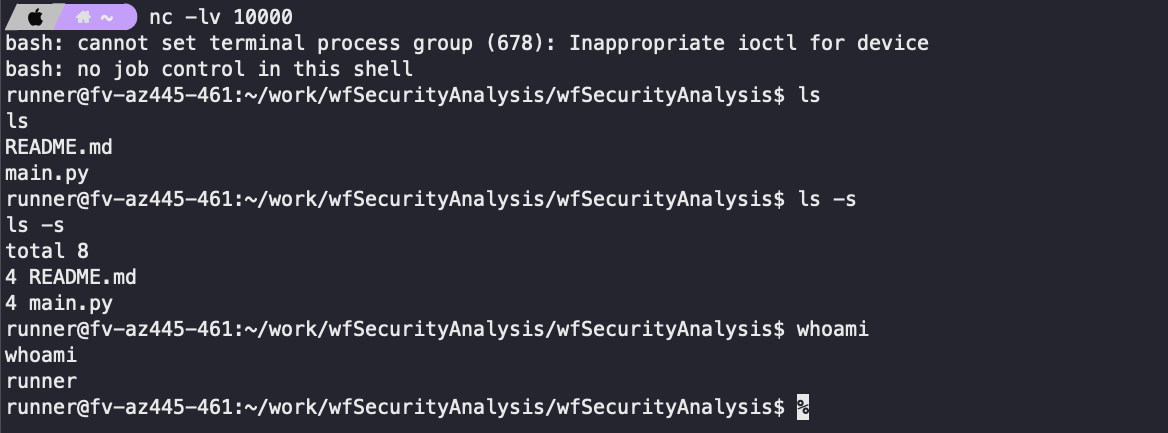Click the first 'ls' command typed after the prompt
This screenshot has width=1168, height=433.
click(809, 95)
